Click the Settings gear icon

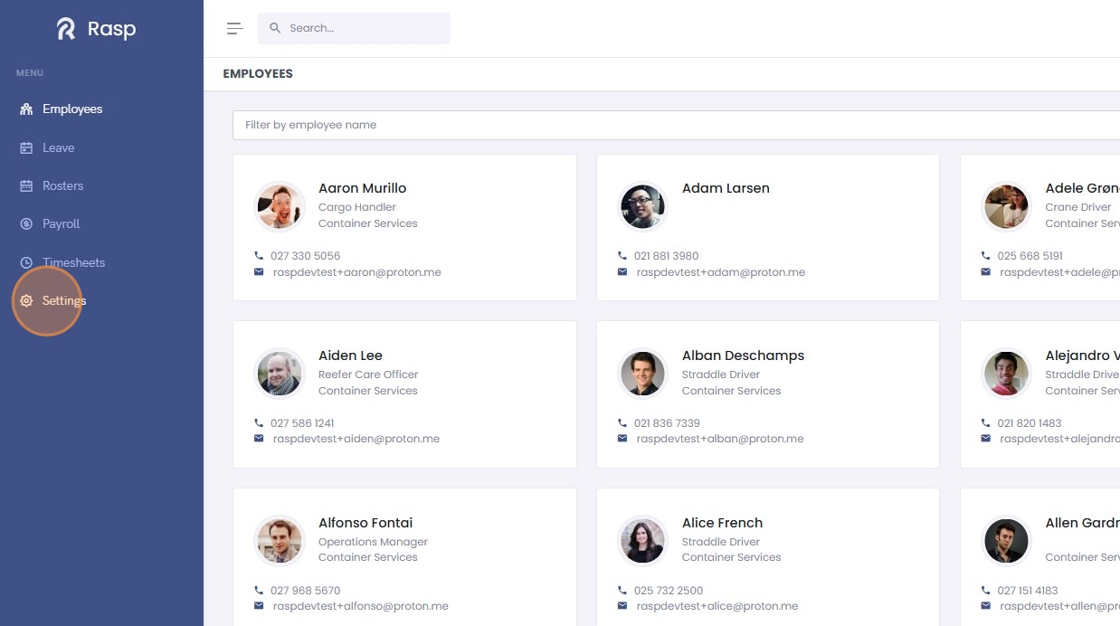click(26, 301)
